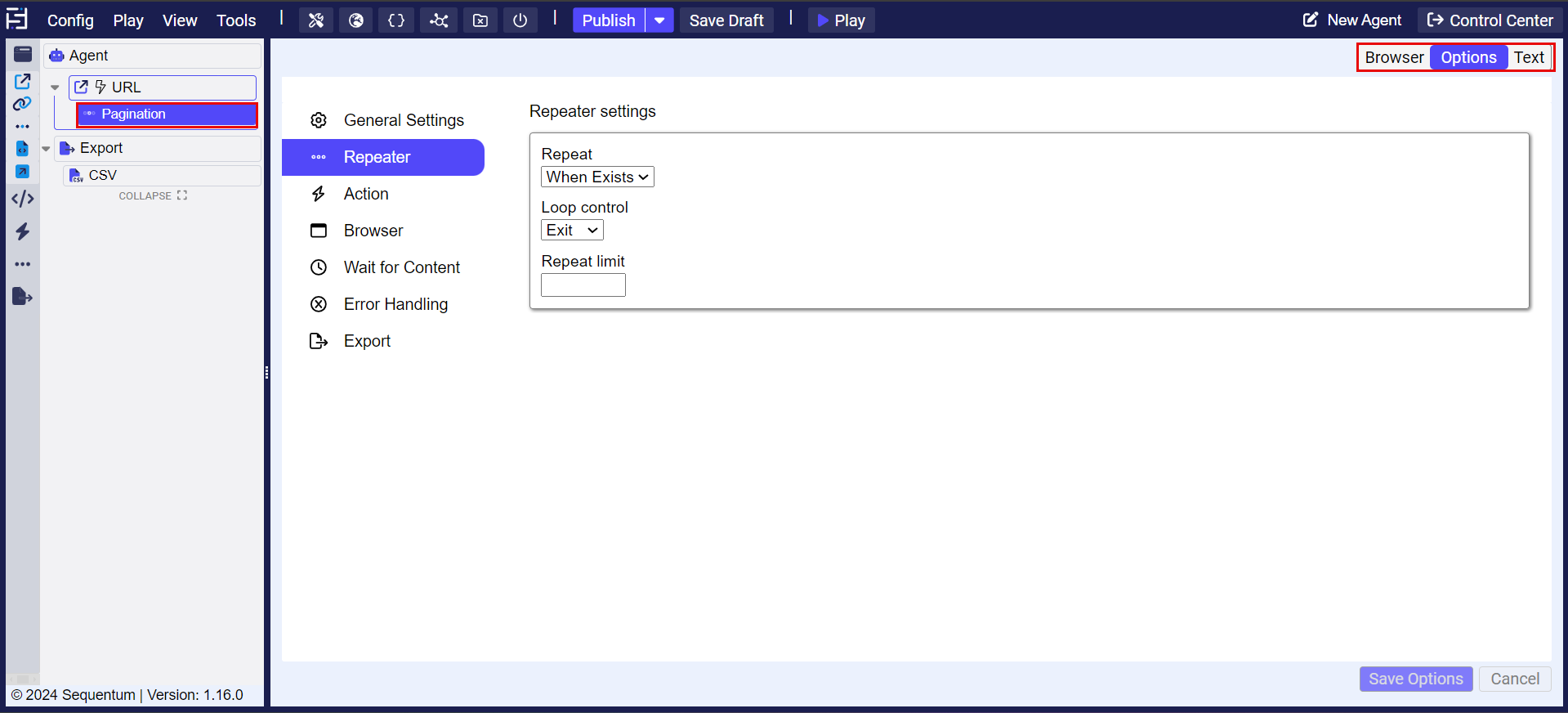1568x713 pixels.
Task: Open the Loop control dropdown showing Exit
Action: point(572,231)
